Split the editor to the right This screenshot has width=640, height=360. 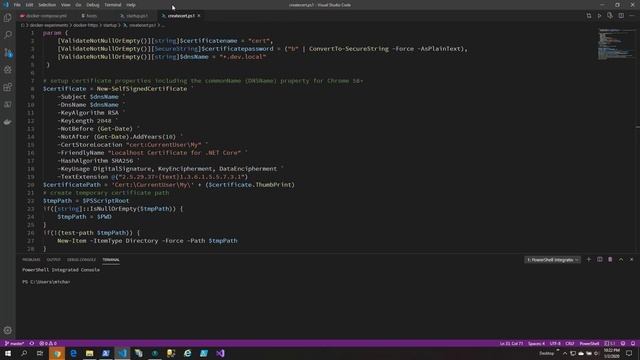[x=621, y=16]
